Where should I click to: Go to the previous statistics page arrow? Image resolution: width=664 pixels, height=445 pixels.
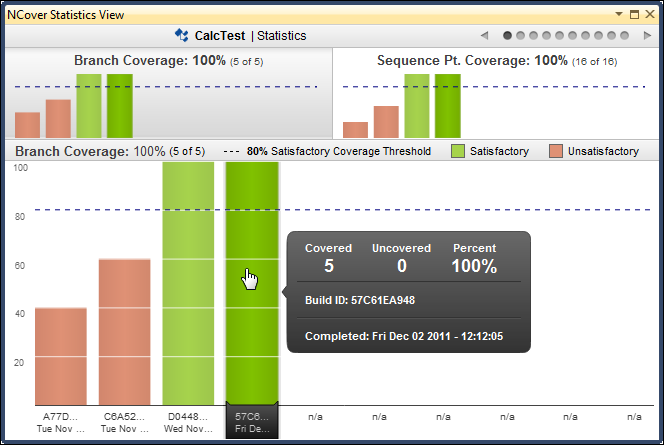485,36
